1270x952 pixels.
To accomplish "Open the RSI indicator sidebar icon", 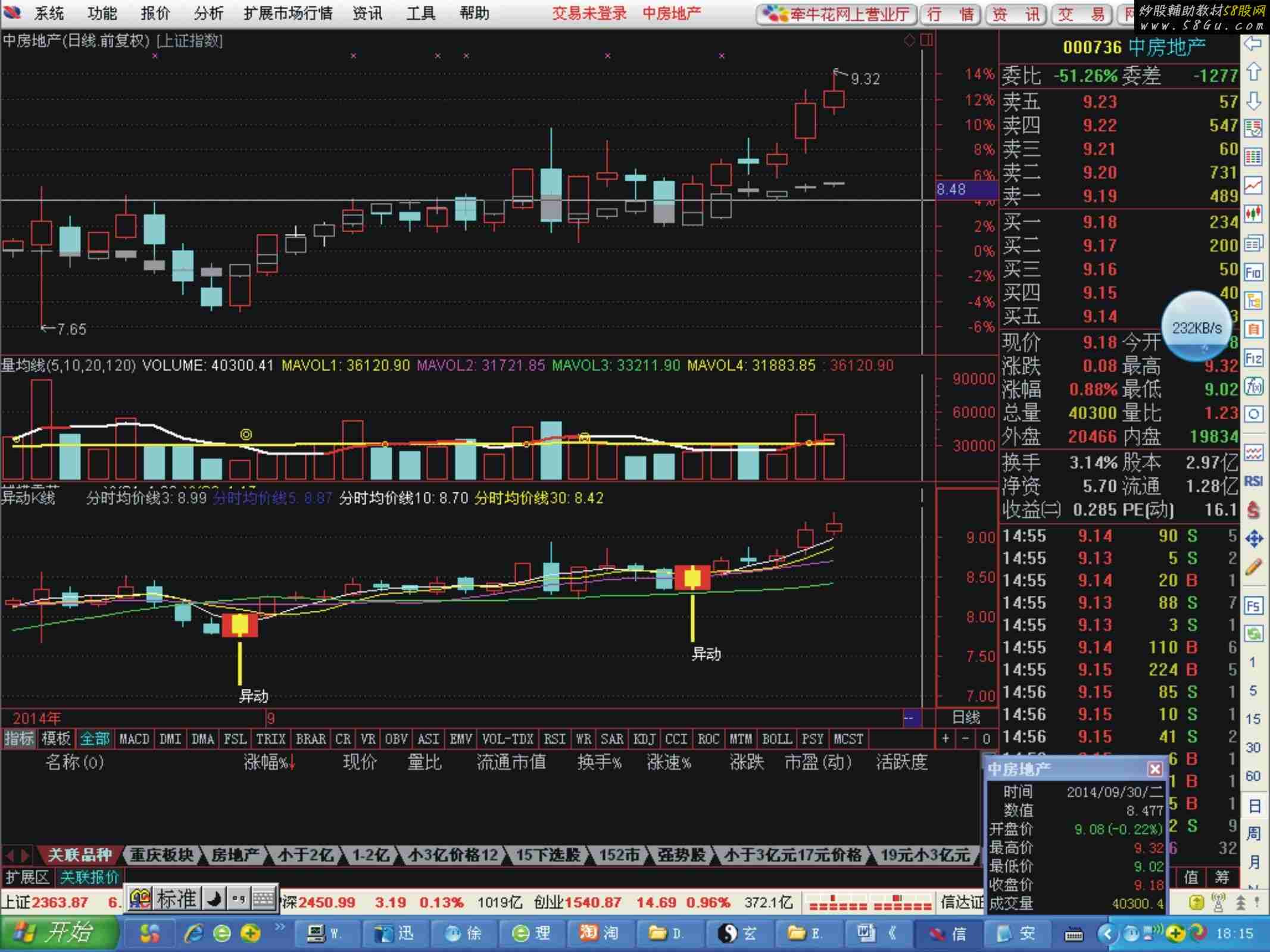I will [x=1253, y=480].
